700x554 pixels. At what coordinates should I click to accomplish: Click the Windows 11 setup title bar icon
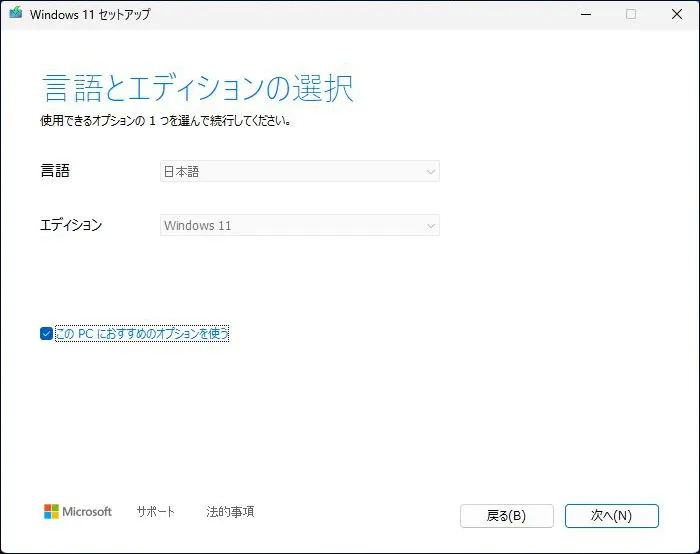click(x=15, y=13)
